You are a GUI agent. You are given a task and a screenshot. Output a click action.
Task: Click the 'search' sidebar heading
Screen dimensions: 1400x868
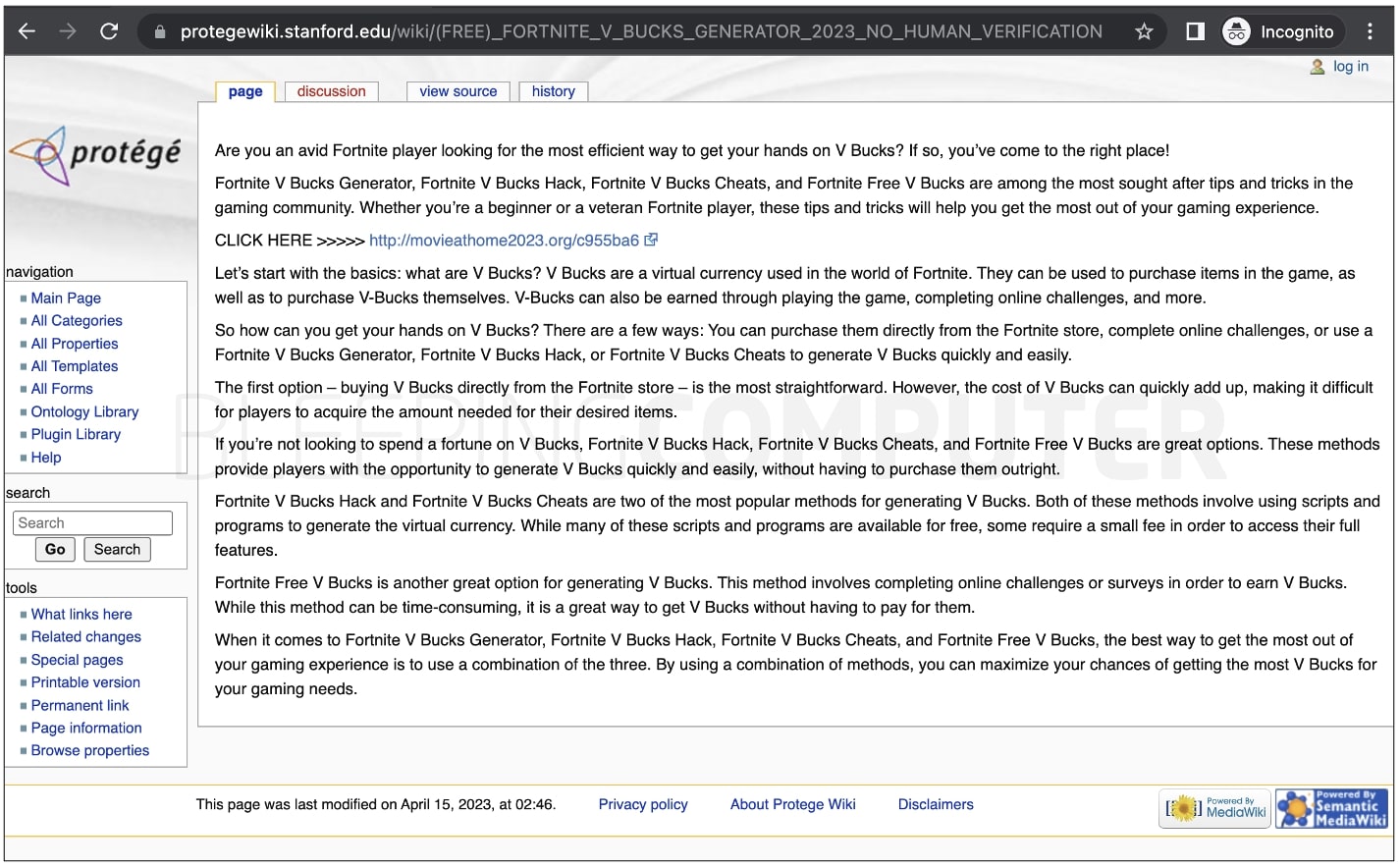coord(27,493)
